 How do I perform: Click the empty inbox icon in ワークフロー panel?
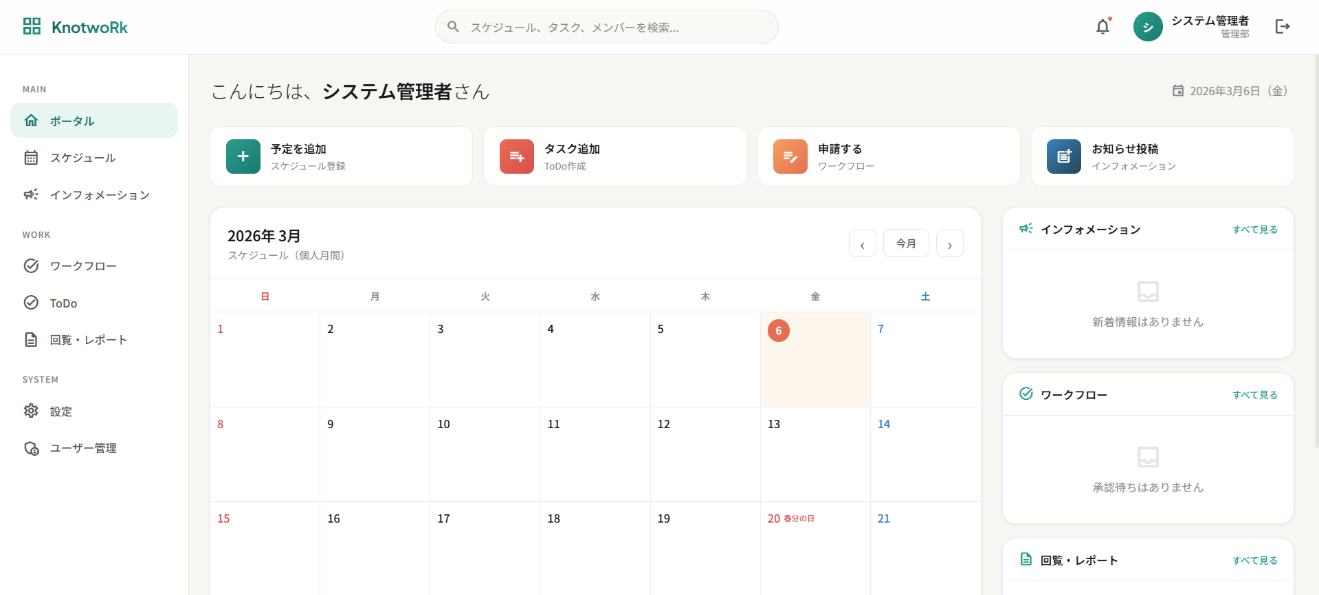(1148, 457)
